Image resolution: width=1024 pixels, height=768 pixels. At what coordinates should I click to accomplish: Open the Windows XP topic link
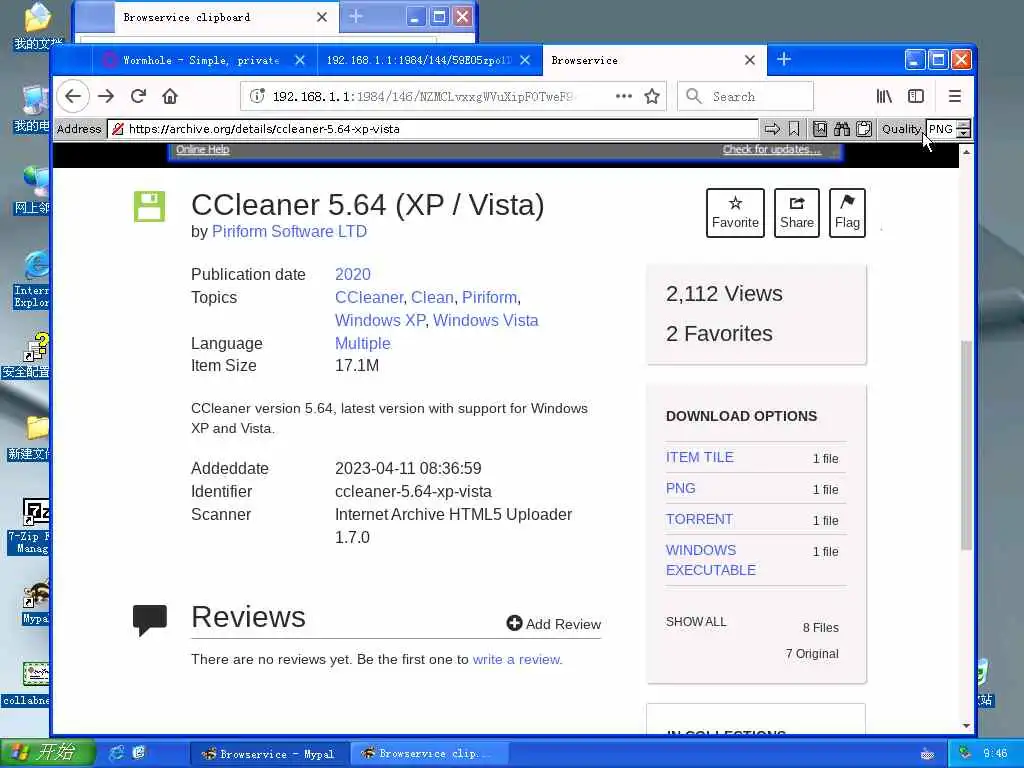pos(380,321)
